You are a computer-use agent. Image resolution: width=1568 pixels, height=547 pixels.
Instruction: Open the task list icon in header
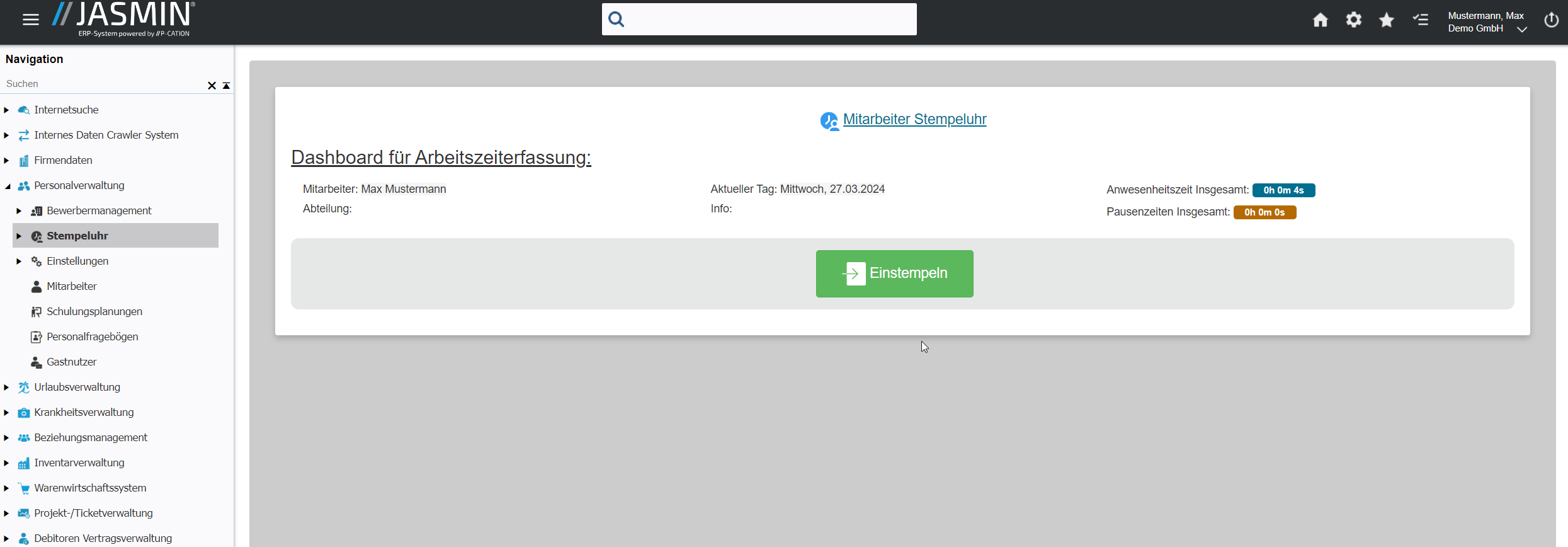(1420, 20)
